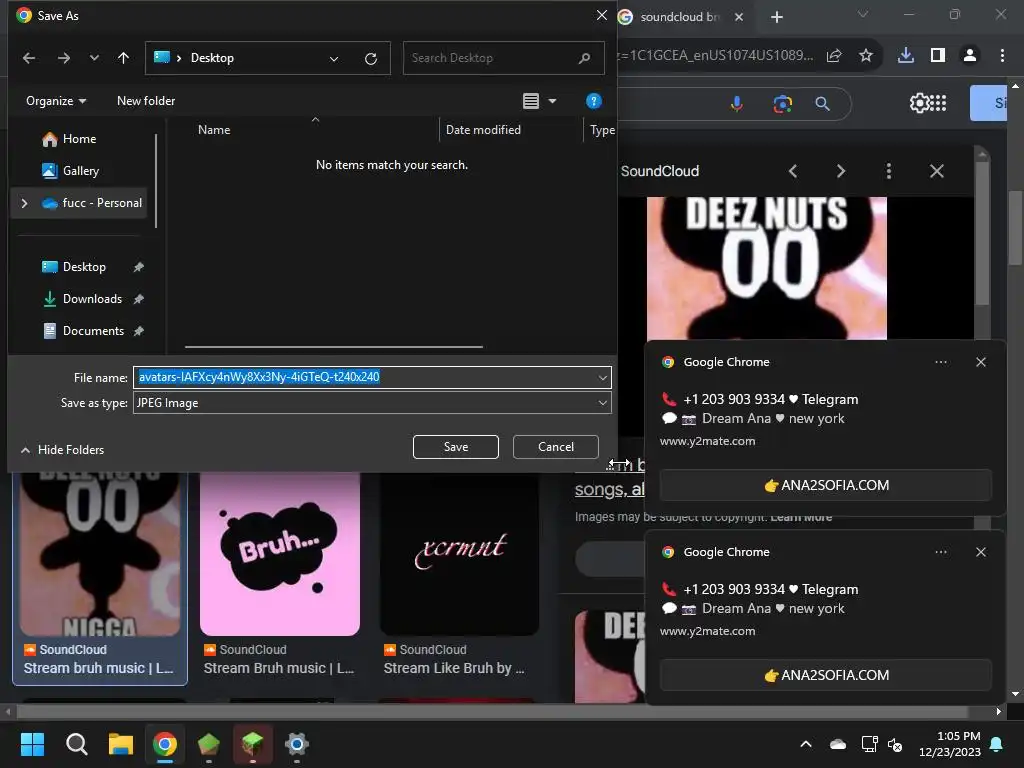Share this page icon in address bar
Screen dimensions: 1024x768
pyautogui.click(x=834, y=56)
